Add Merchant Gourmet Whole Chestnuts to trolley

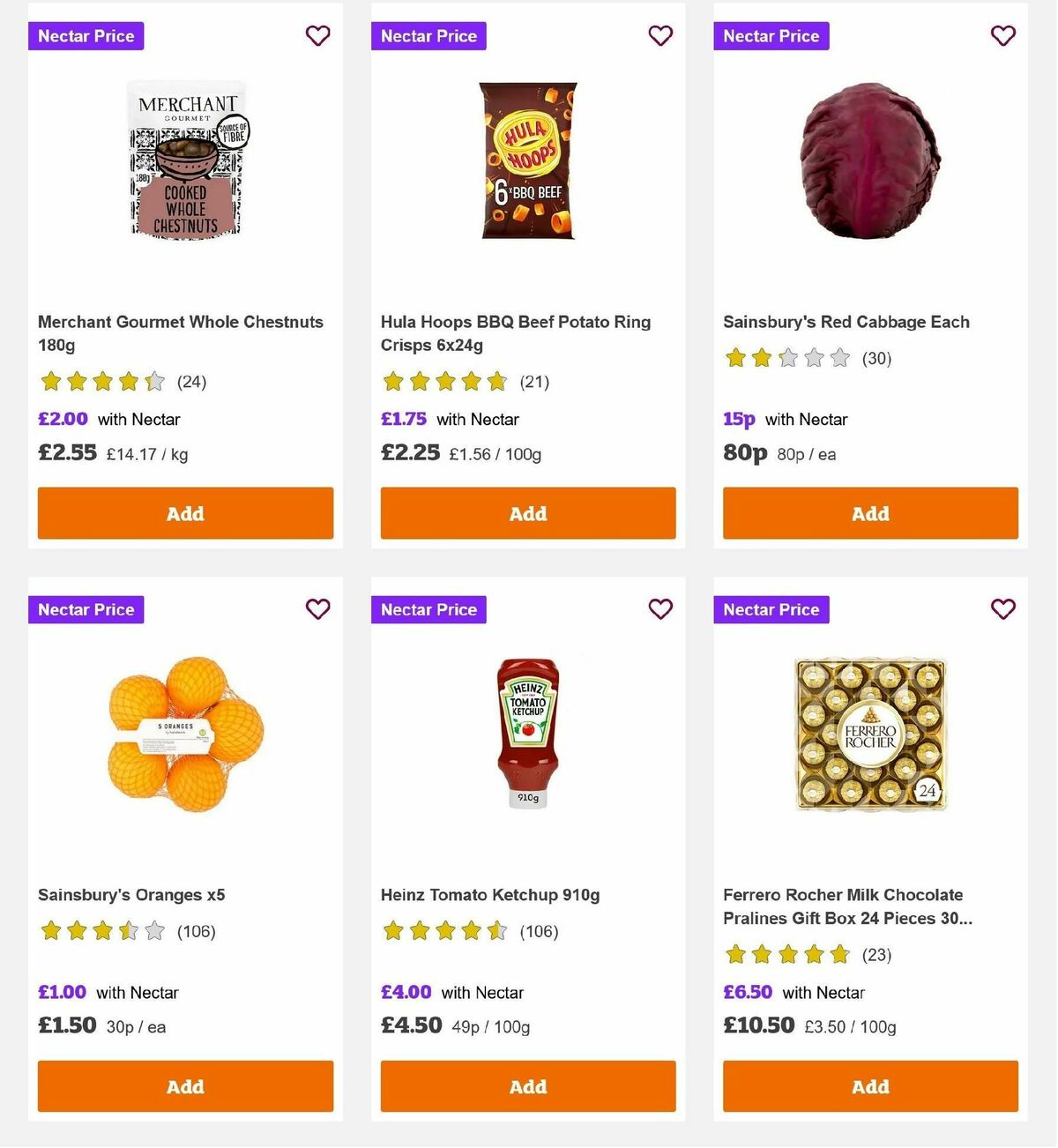point(184,513)
